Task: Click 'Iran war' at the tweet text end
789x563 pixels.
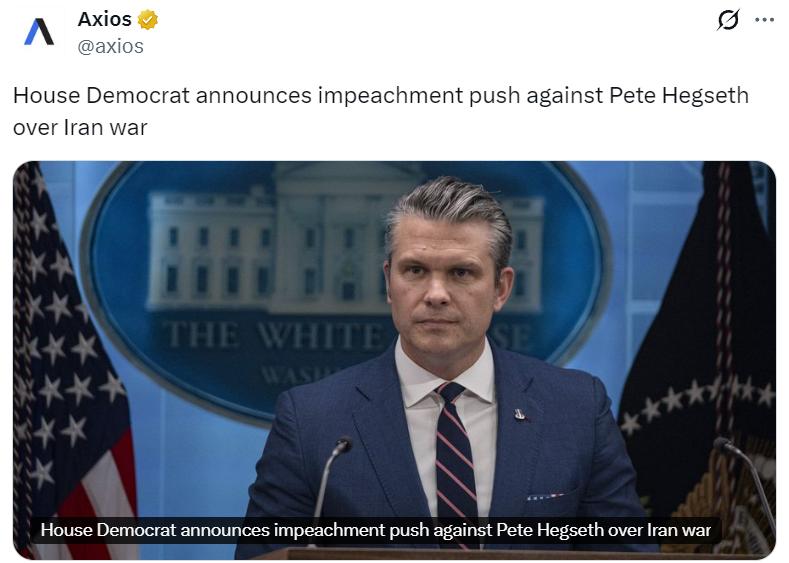Action: pos(105,128)
